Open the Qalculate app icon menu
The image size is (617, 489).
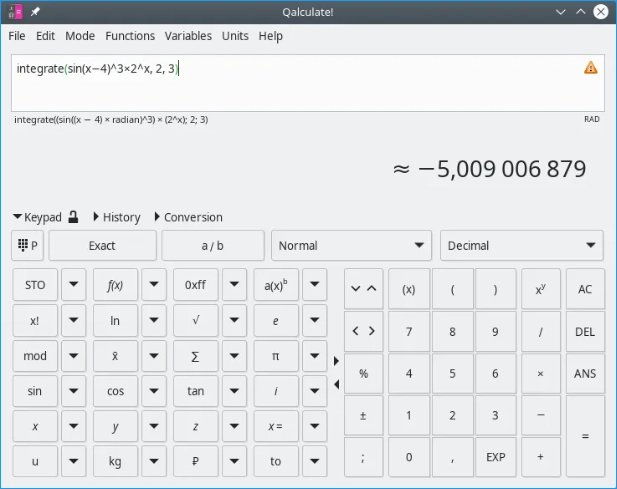tap(15, 12)
